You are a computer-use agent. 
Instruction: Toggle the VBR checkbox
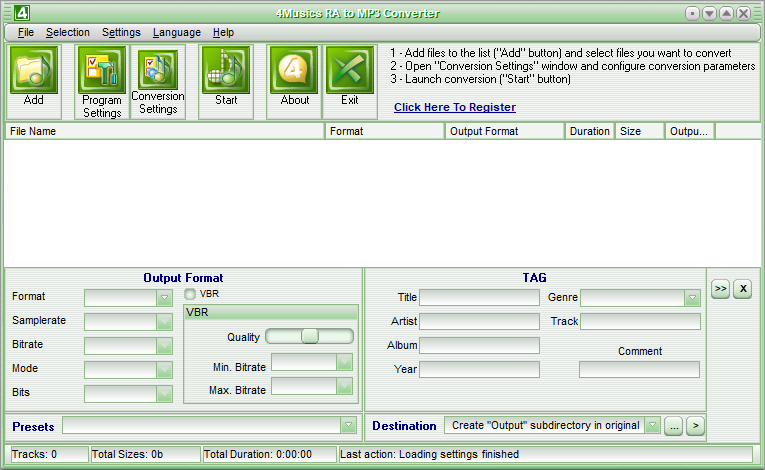pyautogui.click(x=190, y=294)
